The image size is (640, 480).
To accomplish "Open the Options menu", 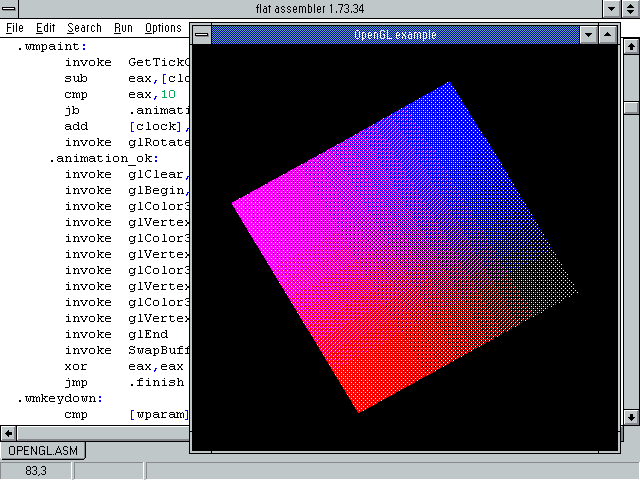I will coord(163,28).
